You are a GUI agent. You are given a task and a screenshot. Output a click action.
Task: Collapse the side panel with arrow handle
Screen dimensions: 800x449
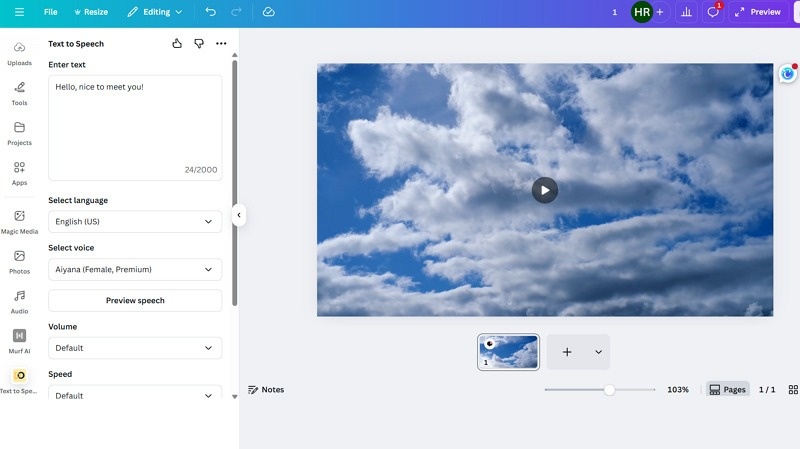point(239,215)
